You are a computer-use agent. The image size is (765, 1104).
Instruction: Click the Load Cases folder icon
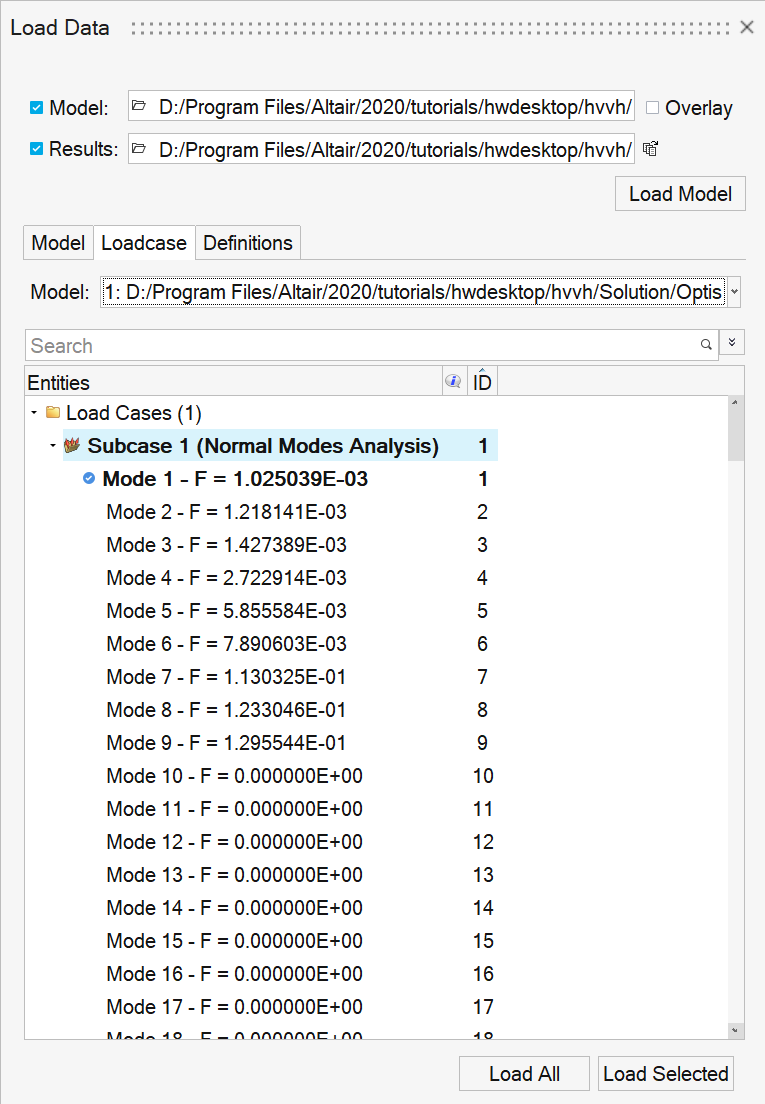click(53, 413)
